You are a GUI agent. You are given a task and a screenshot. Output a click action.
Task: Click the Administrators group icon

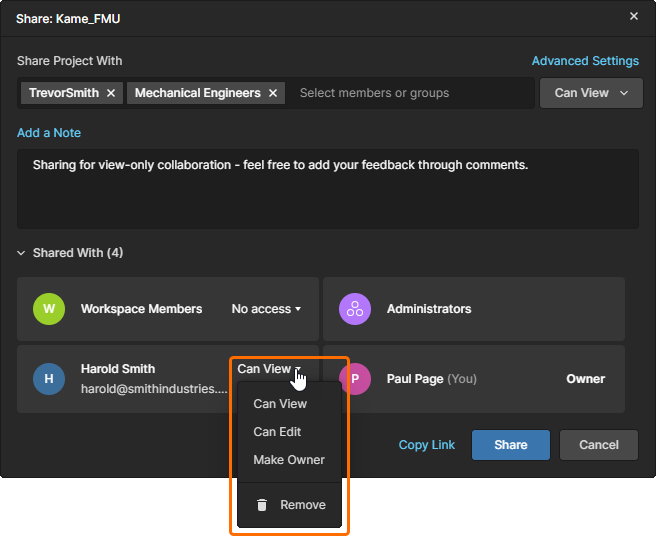click(355, 309)
